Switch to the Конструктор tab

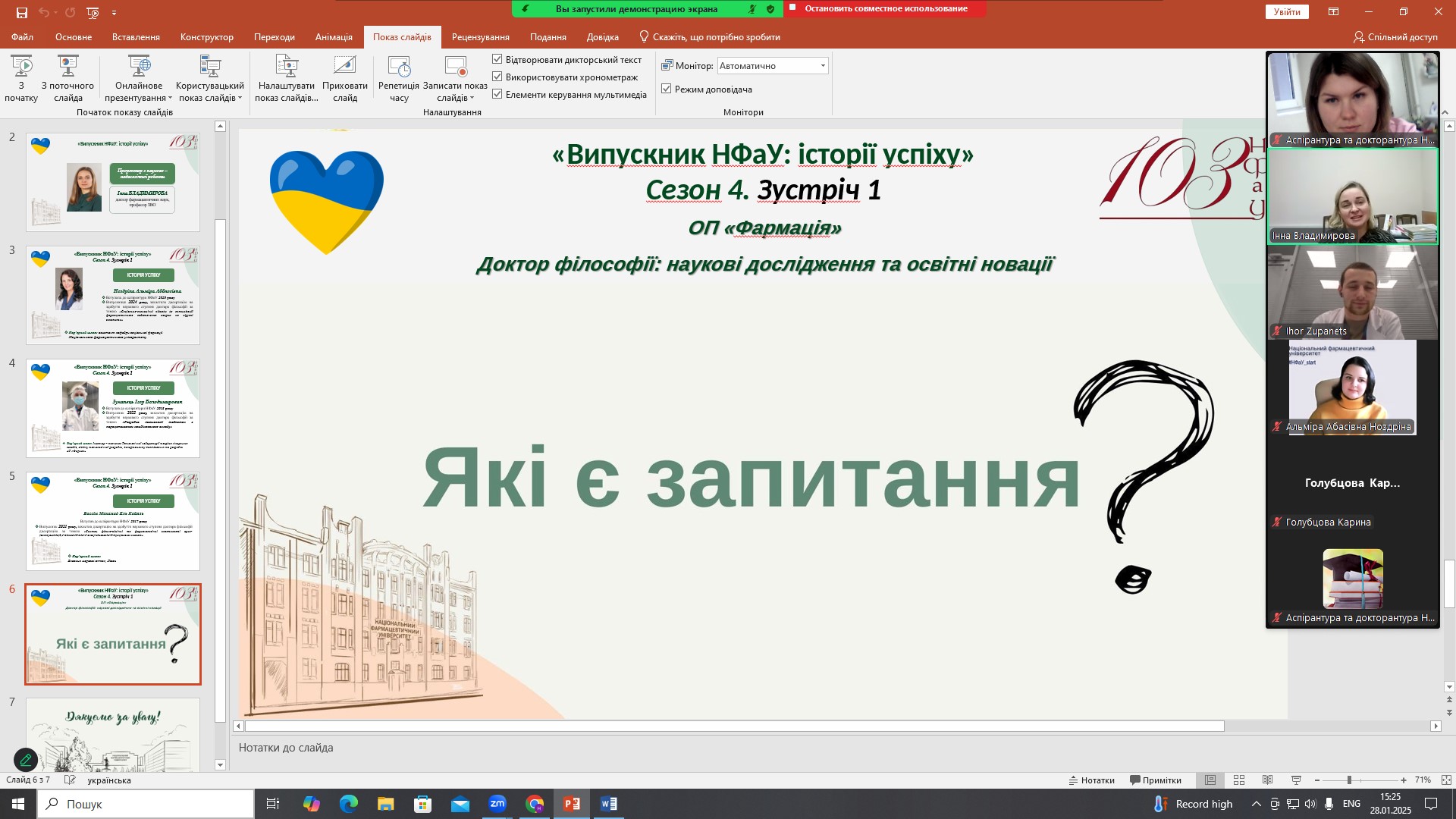pos(207,37)
